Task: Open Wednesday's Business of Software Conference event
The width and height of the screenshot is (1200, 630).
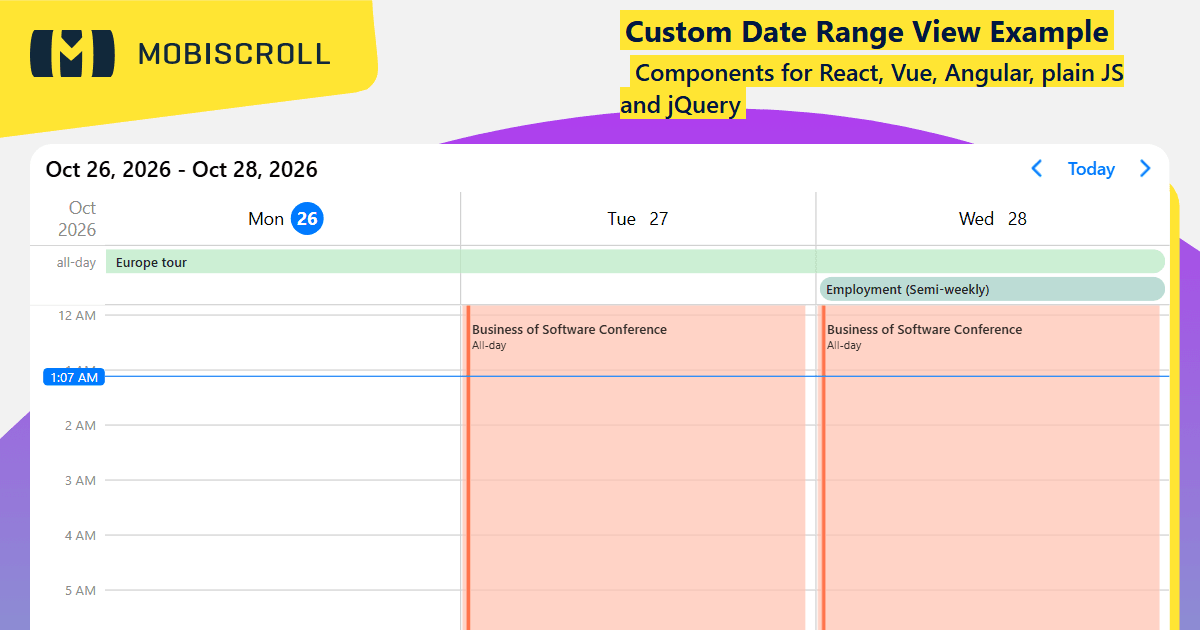Action: coord(990,467)
